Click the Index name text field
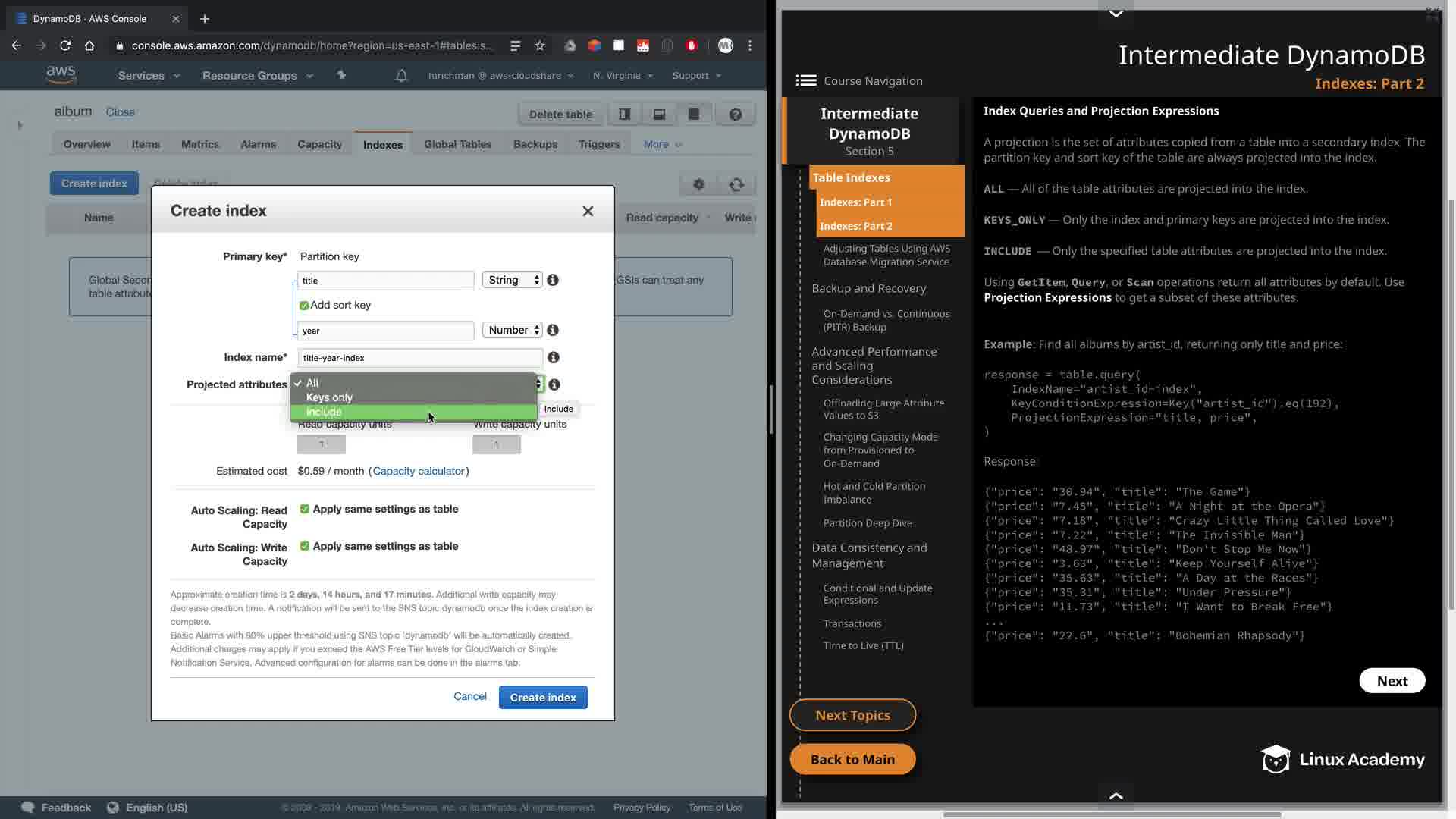Screen dimensions: 1456x819 coord(419,358)
